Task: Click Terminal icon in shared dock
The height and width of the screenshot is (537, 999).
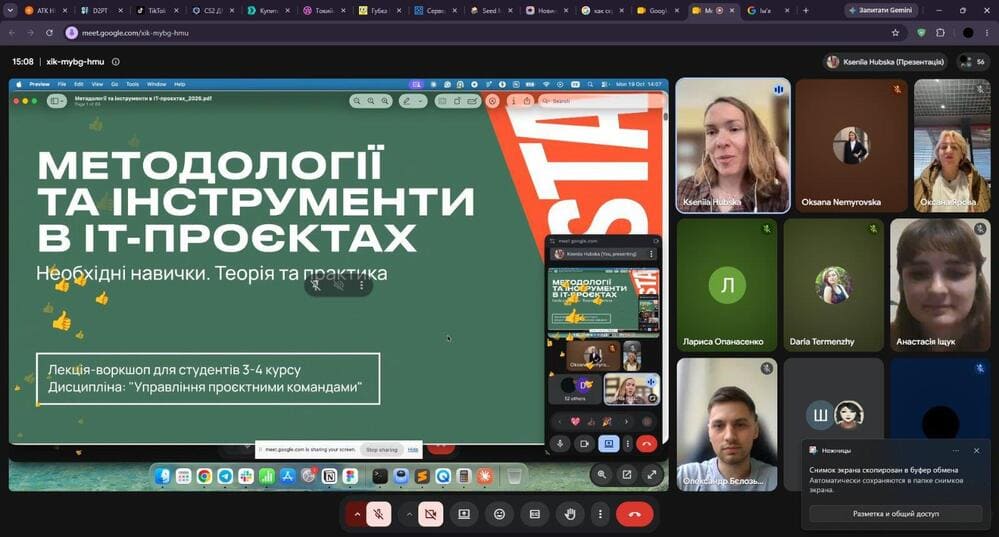Action: click(x=380, y=476)
